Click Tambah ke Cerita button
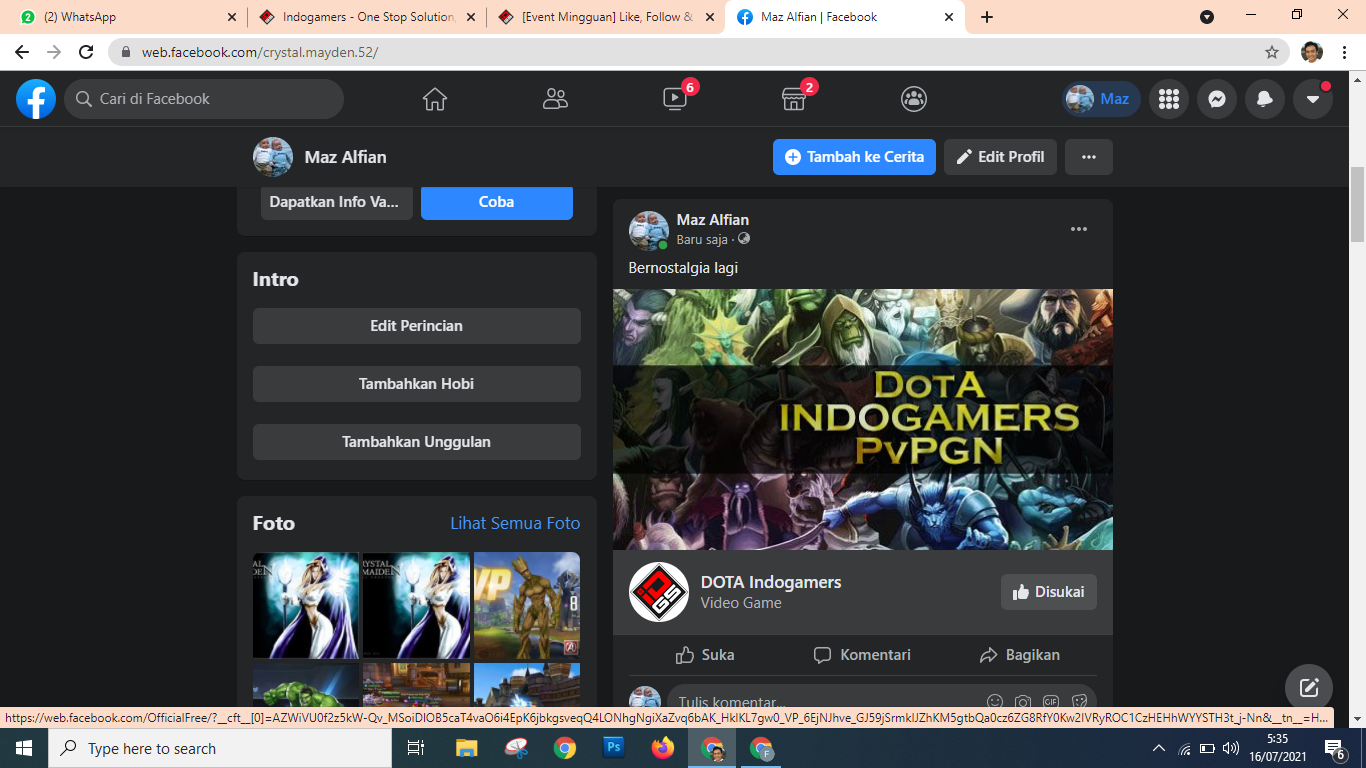The height and width of the screenshot is (768, 1366). click(854, 157)
